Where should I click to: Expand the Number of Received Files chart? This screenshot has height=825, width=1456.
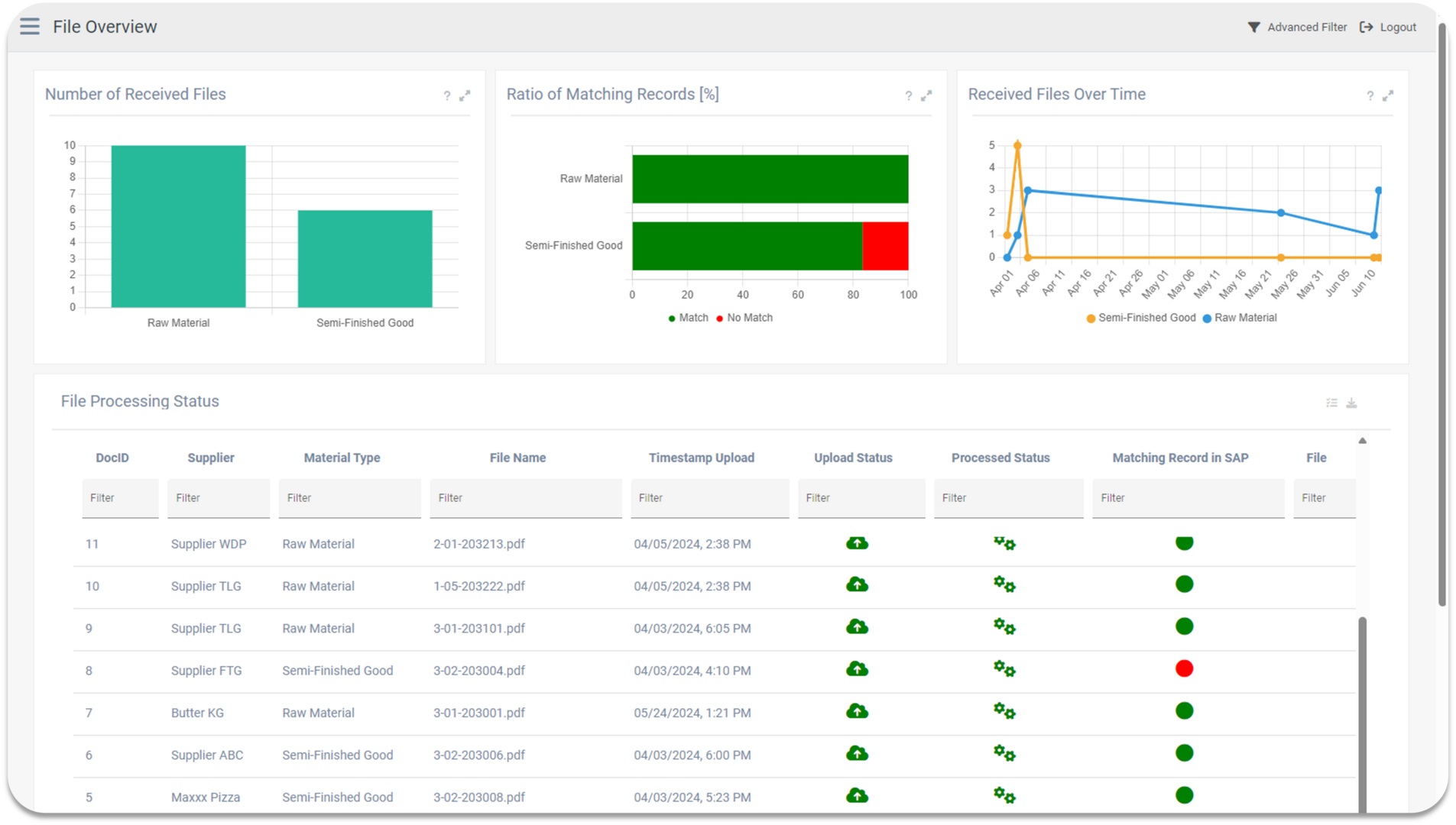[465, 96]
